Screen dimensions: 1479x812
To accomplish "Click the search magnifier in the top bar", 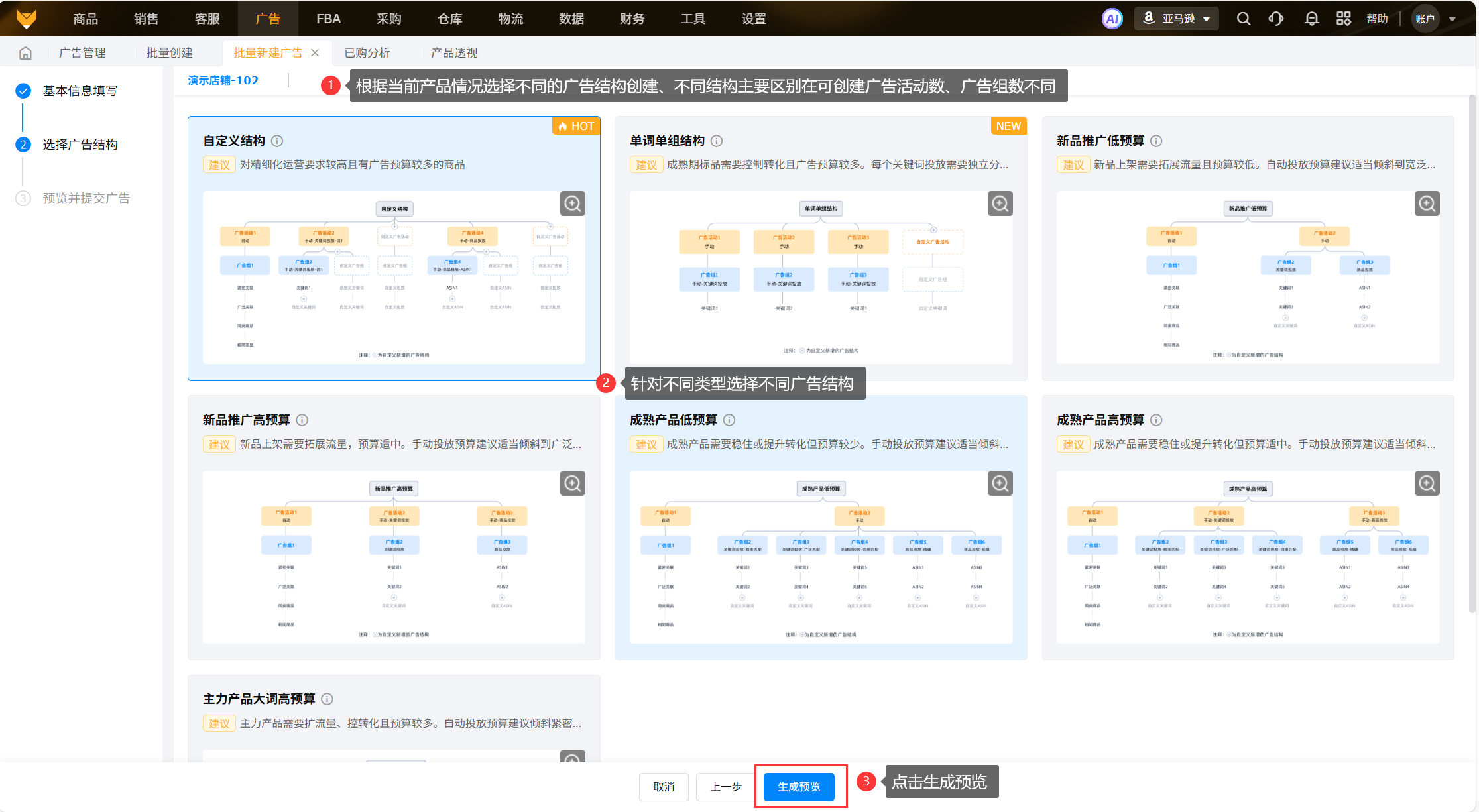I will click(x=1244, y=19).
